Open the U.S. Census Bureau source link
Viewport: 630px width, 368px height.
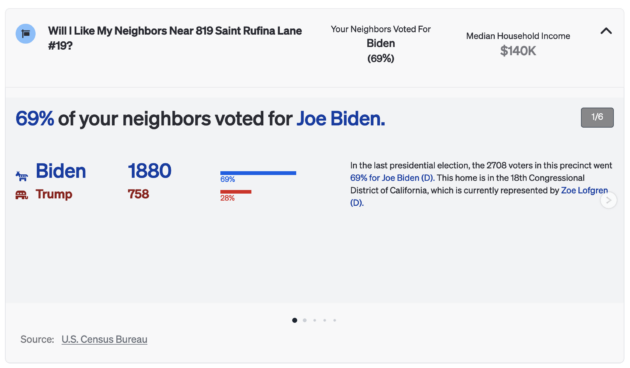(104, 339)
